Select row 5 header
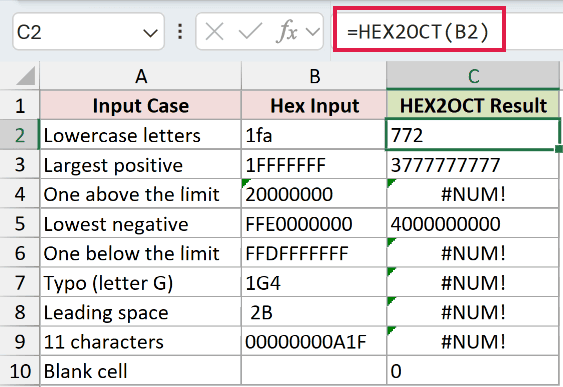563x387 pixels. tap(20, 223)
